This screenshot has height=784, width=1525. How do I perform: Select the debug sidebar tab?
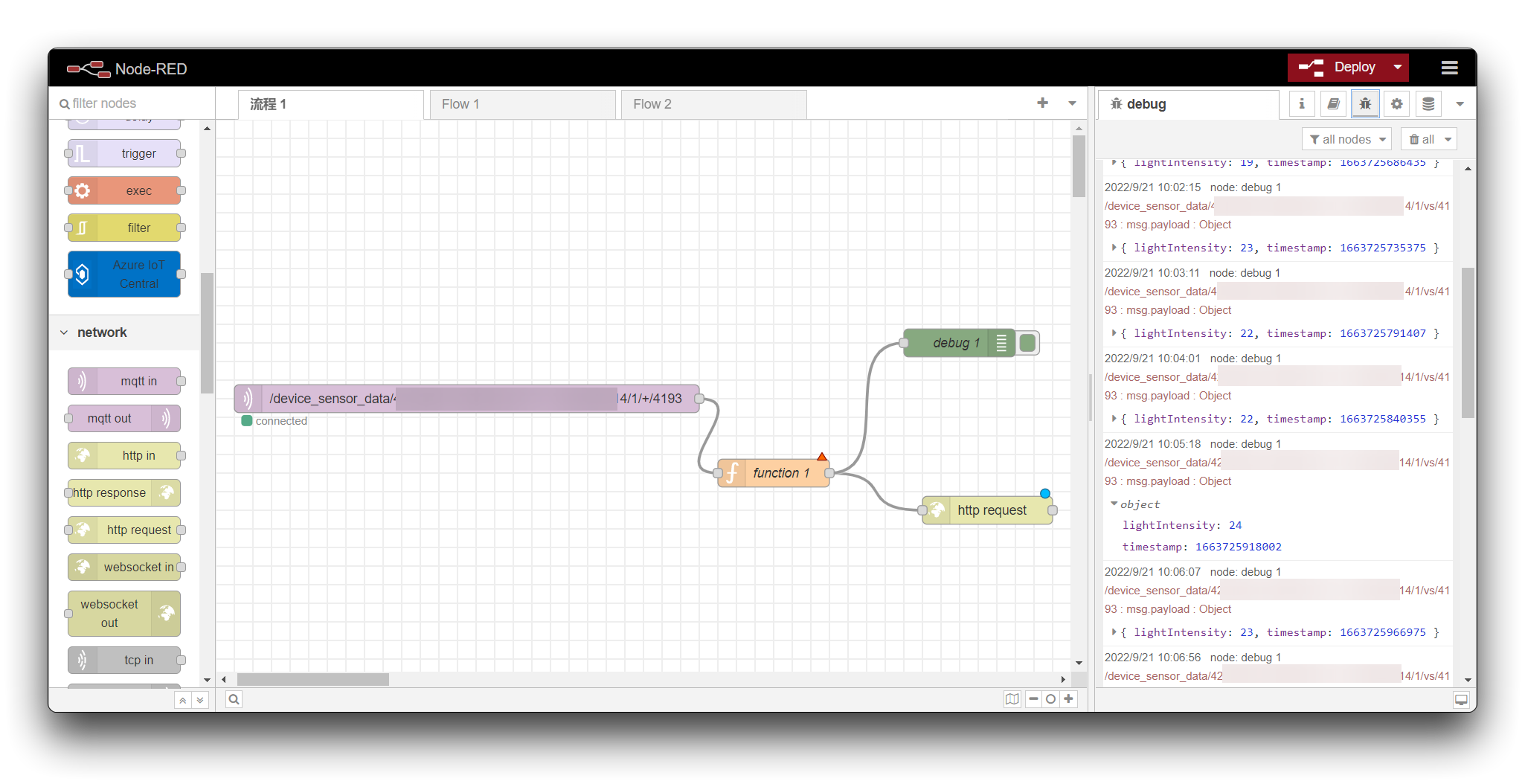(1188, 104)
